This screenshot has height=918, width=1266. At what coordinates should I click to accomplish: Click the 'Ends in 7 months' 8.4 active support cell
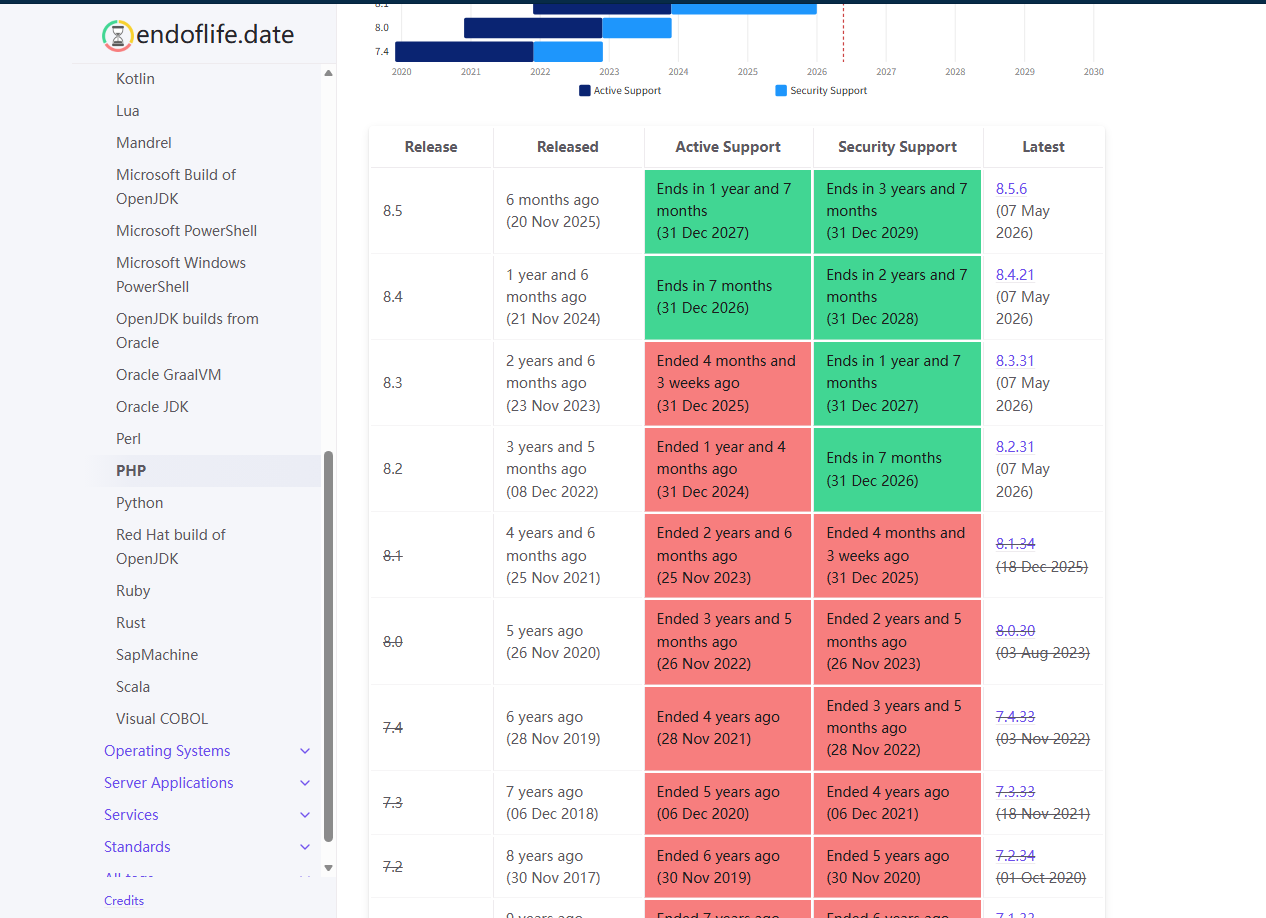(728, 297)
